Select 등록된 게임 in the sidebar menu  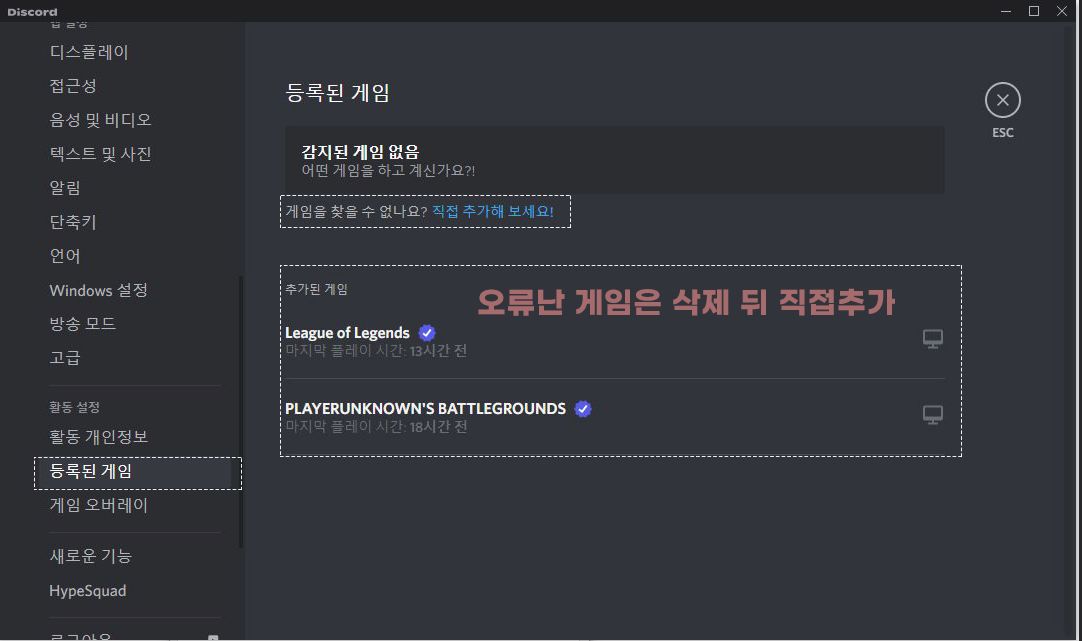(92, 471)
